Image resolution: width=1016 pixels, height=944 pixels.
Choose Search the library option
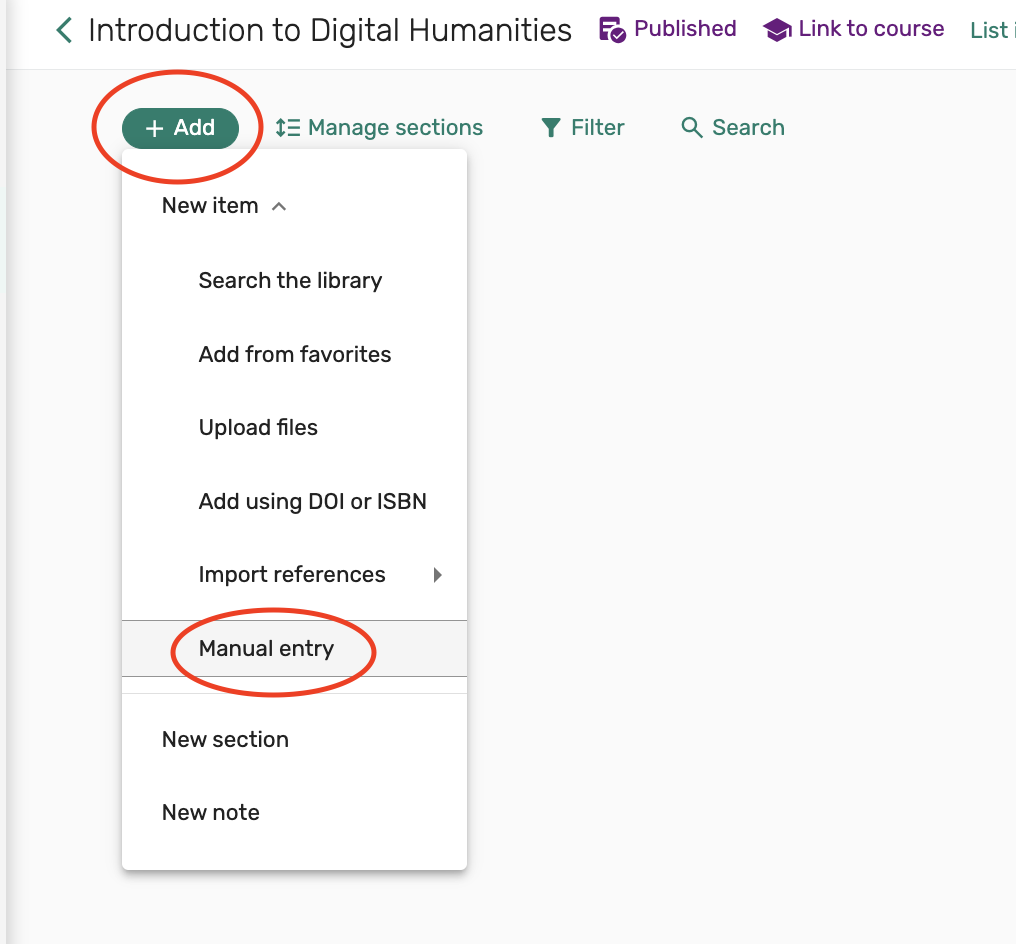[x=290, y=281]
